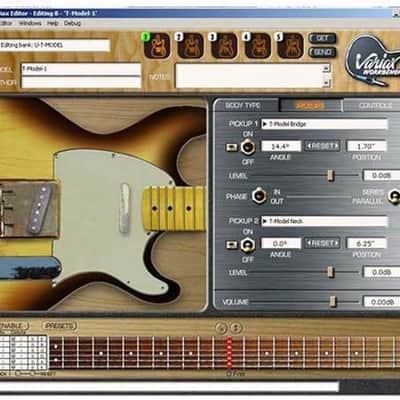Click the Pickup 2 Level 0.0dB field
Image resolution: width=400 pixels, height=400 pixels.
coord(381,272)
